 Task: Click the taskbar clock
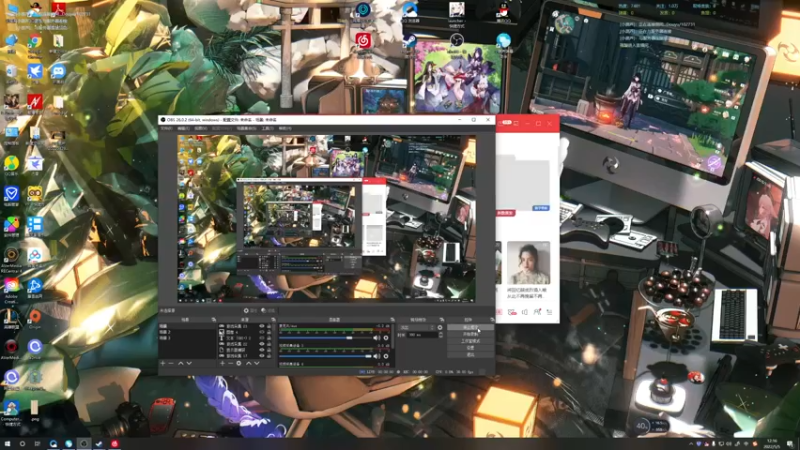coord(771,443)
